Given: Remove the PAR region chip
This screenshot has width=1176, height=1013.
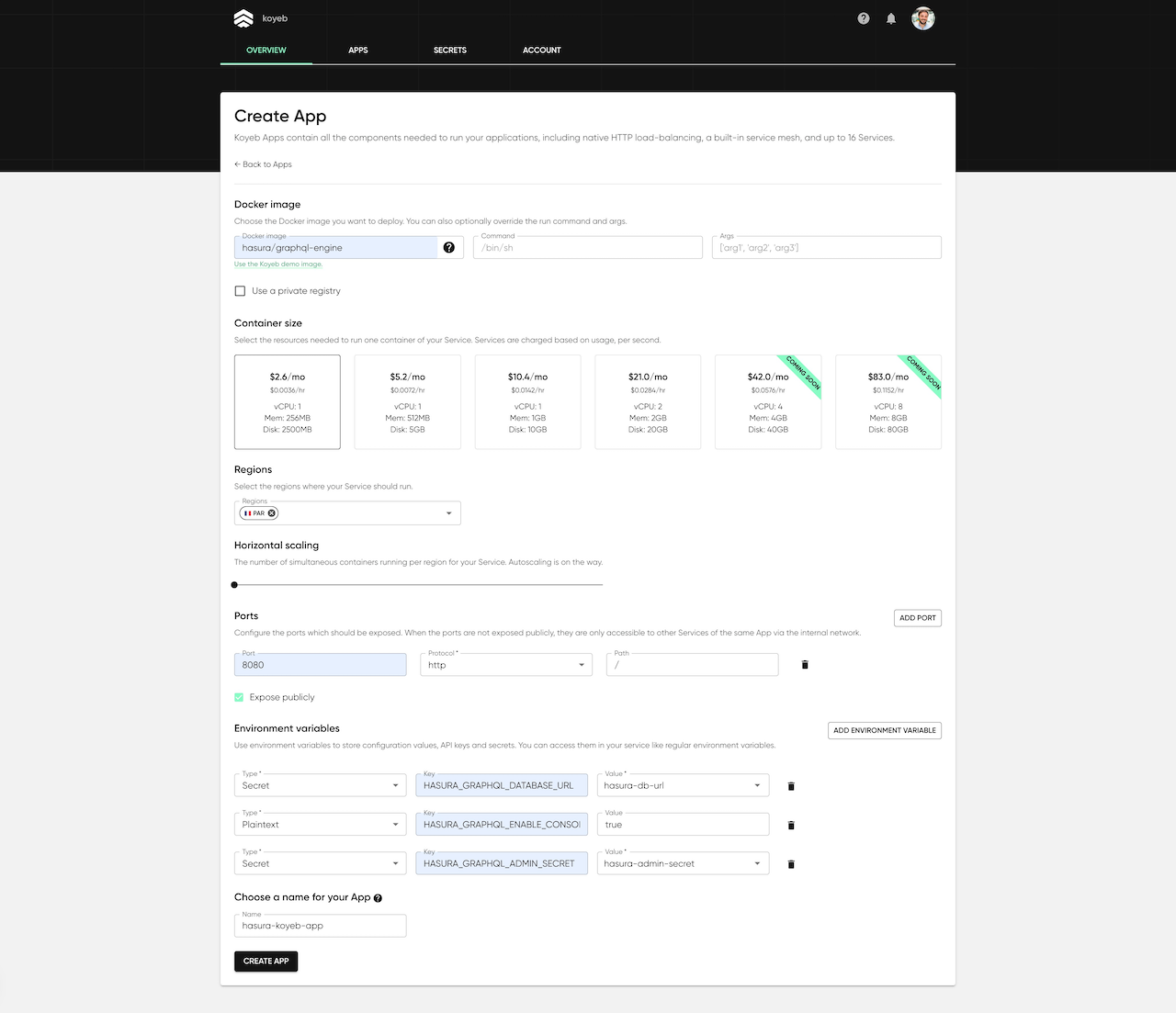Looking at the screenshot, I should coord(272,513).
